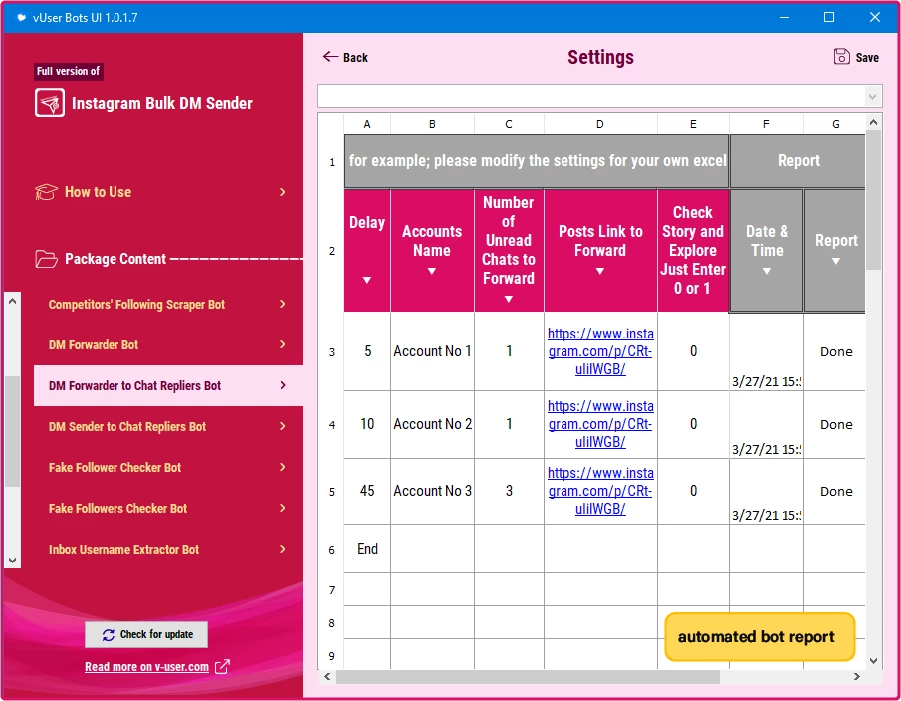The height and width of the screenshot is (701, 901).
Task: Expand the Inbox Username Extractor Bot chevron
Action: 283,549
